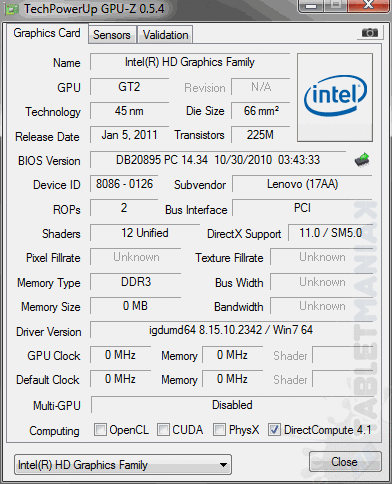The width and height of the screenshot is (392, 484).
Task: Click the Bus Width Unknown field
Action: click(322, 282)
